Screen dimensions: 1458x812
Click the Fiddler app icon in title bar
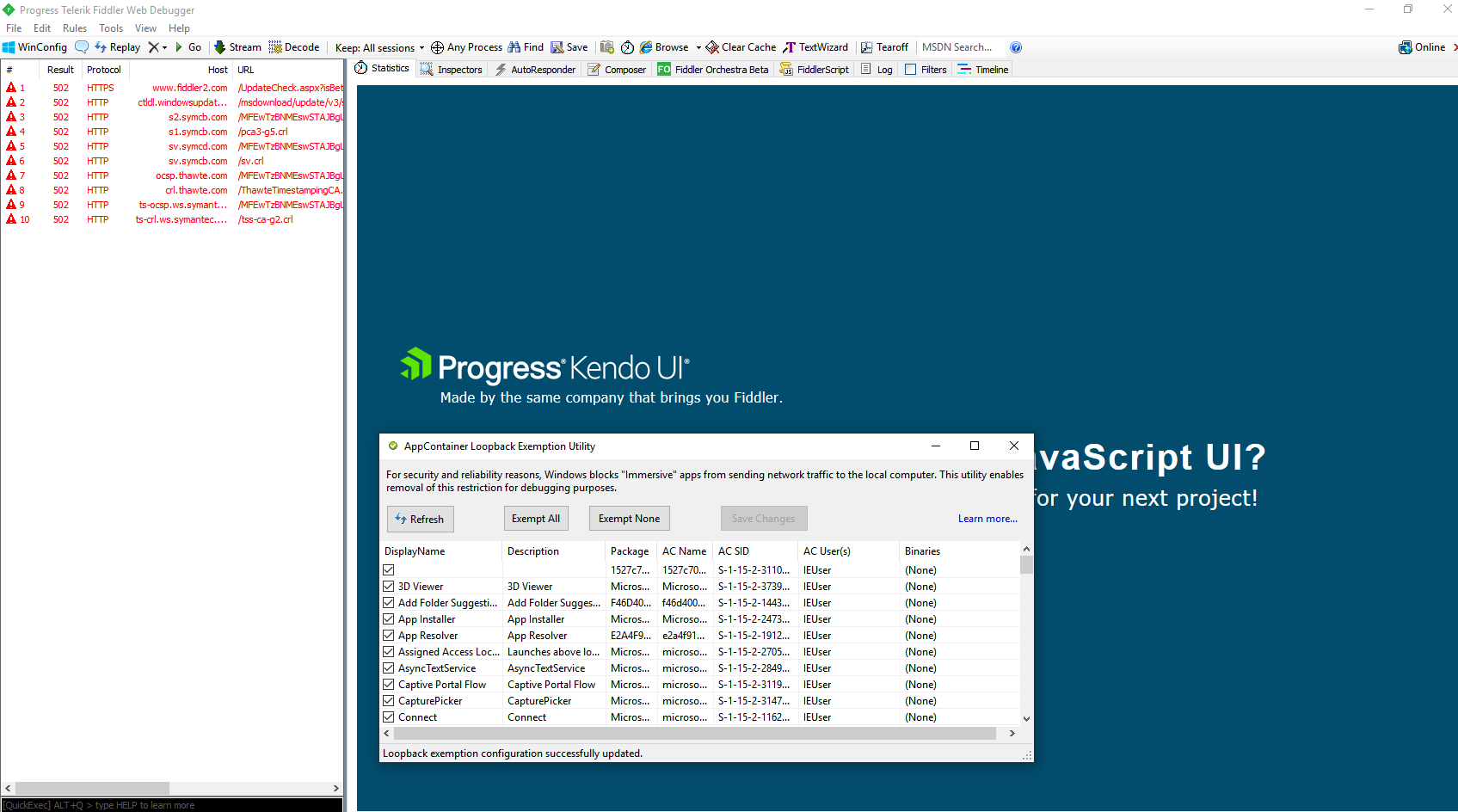[x=9, y=9]
